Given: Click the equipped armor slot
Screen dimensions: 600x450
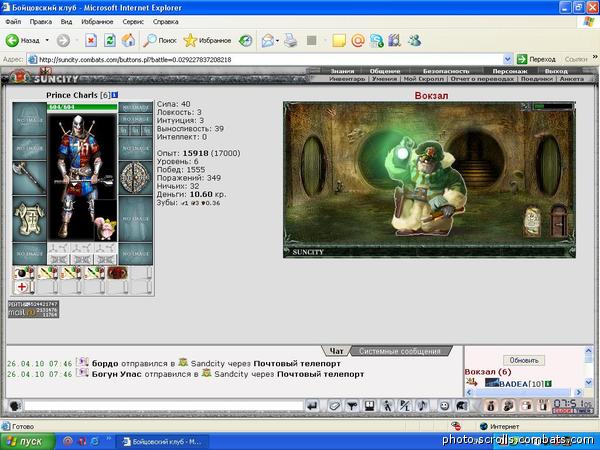Looking at the screenshot, I should coord(29,218).
